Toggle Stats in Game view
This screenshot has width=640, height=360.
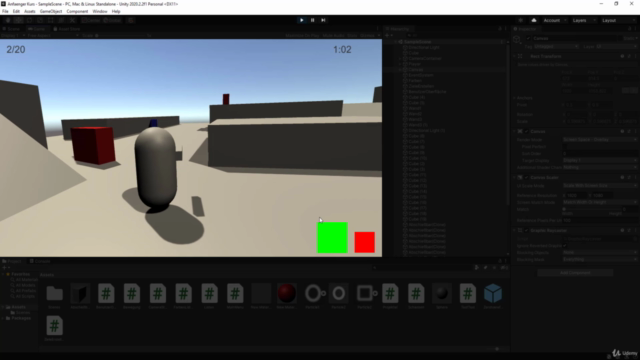click(352, 36)
